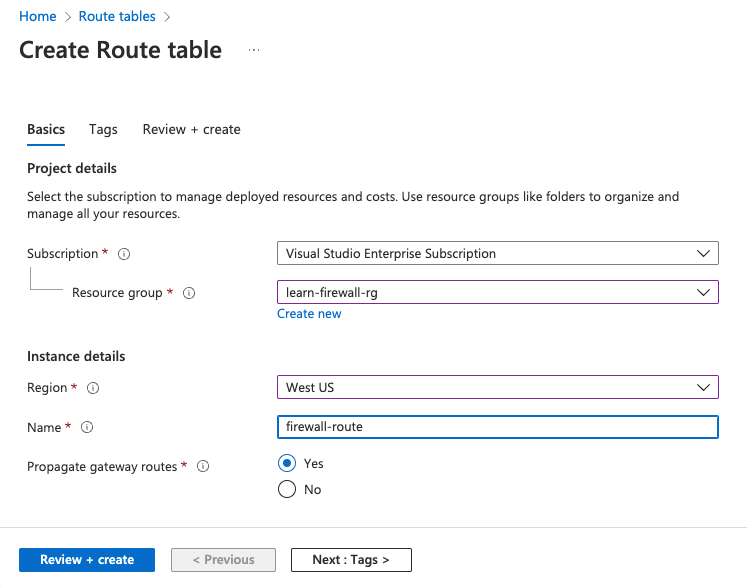Click the Instance details heading
Image resolution: width=747 pixels, height=587 pixels.
click(x=76, y=356)
